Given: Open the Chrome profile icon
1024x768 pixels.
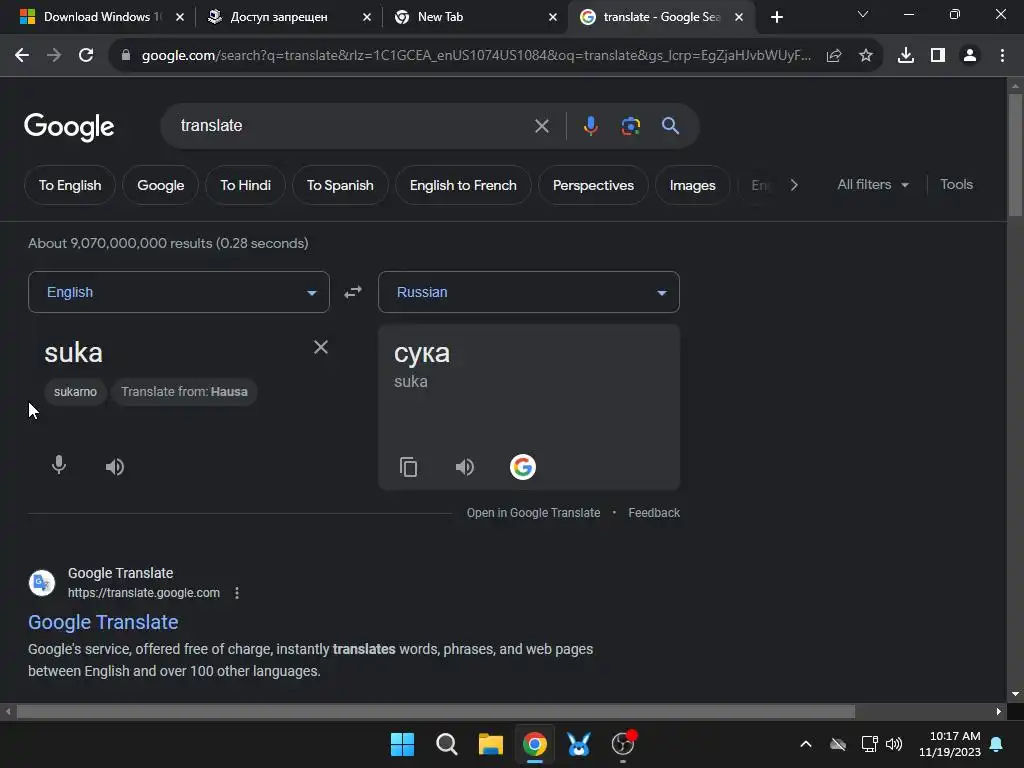Looking at the screenshot, I should click(x=970, y=56).
